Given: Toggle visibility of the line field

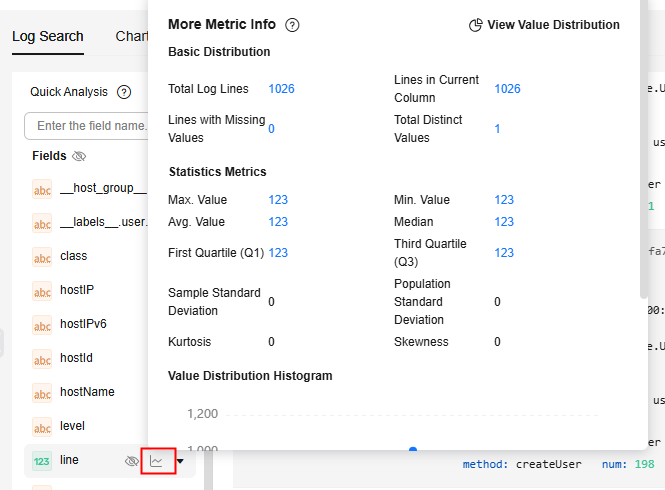Looking at the screenshot, I should (x=131, y=461).
